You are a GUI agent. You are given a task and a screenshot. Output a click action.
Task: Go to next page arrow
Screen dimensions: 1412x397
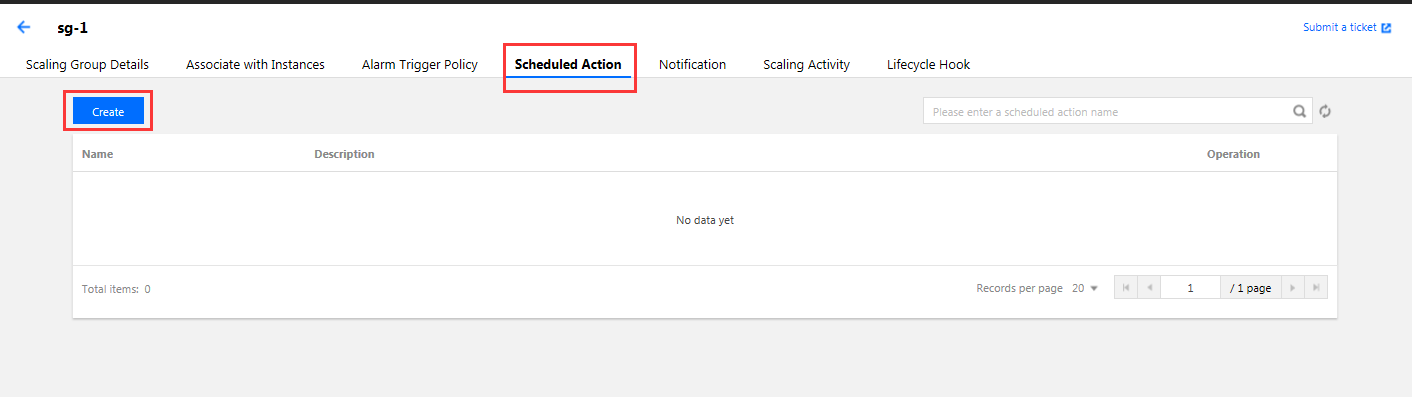(1293, 288)
